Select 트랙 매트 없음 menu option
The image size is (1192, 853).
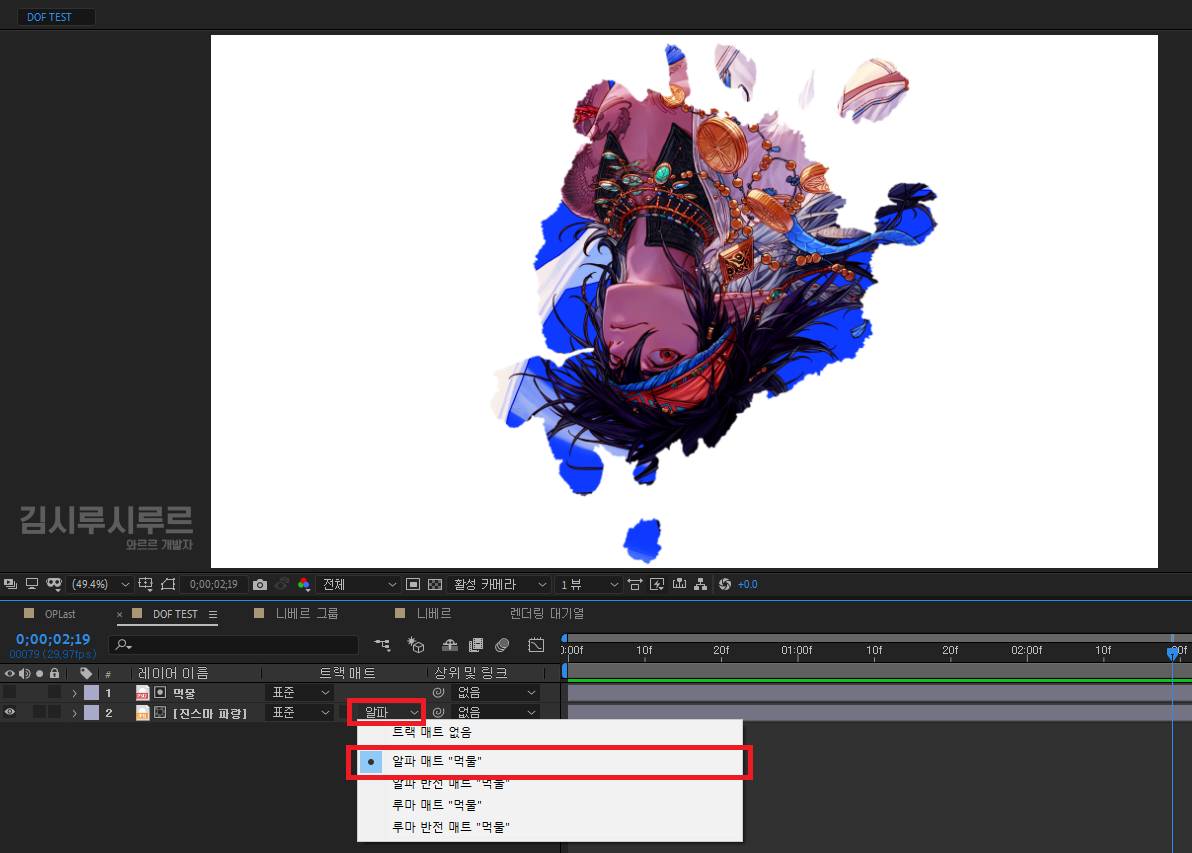click(550, 732)
